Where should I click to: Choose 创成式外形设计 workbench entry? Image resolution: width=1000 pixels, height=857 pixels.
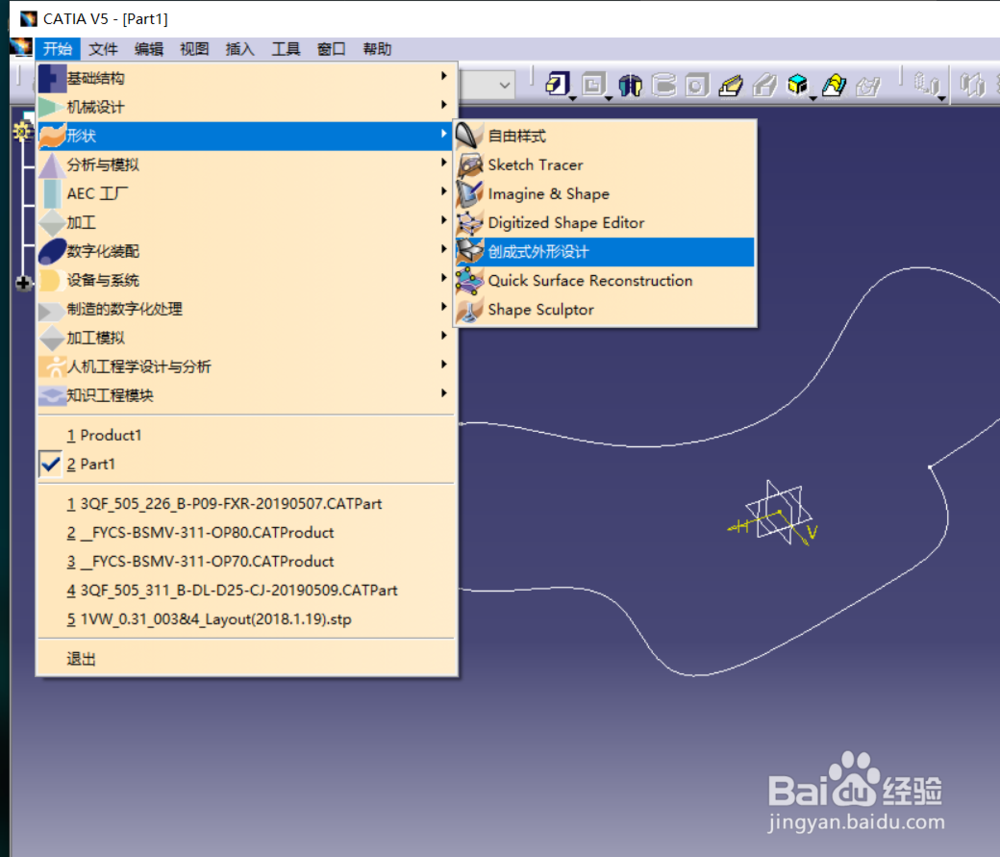pyautogui.click(x=605, y=252)
